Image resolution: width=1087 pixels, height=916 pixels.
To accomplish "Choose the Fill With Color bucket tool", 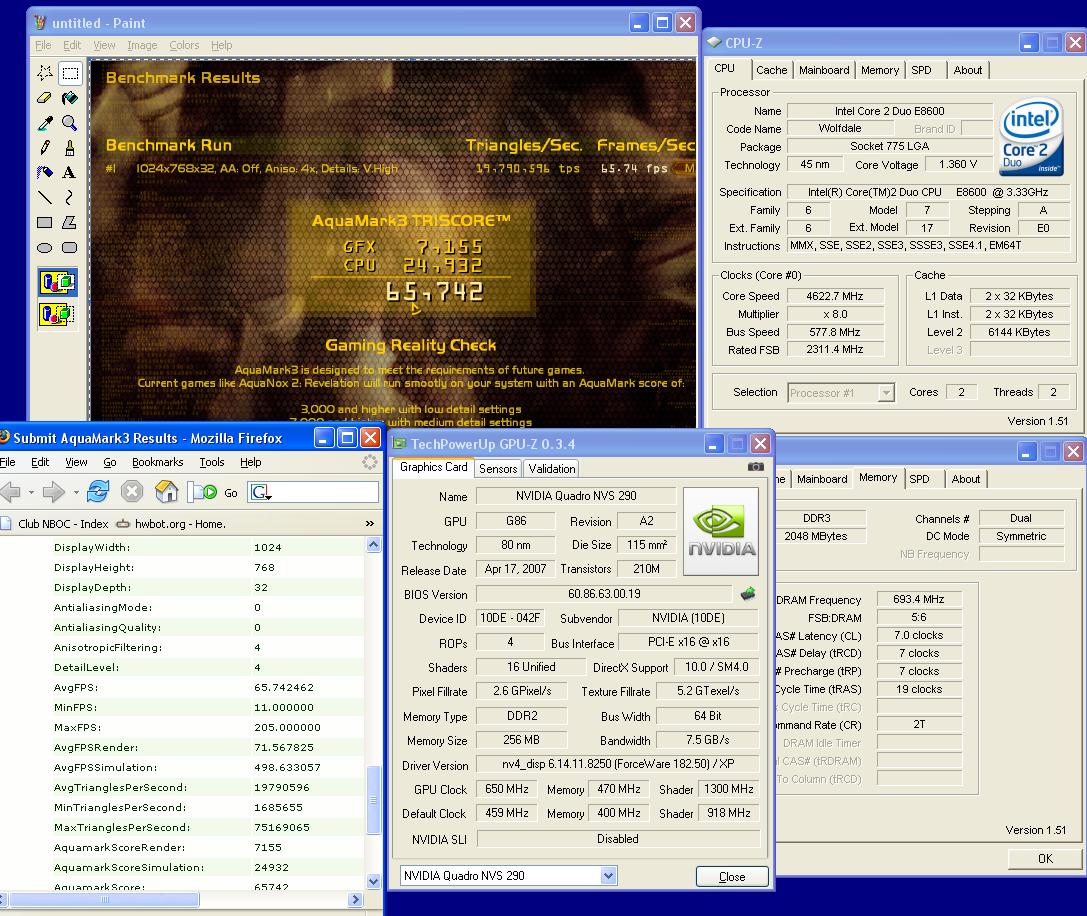I will point(70,98).
